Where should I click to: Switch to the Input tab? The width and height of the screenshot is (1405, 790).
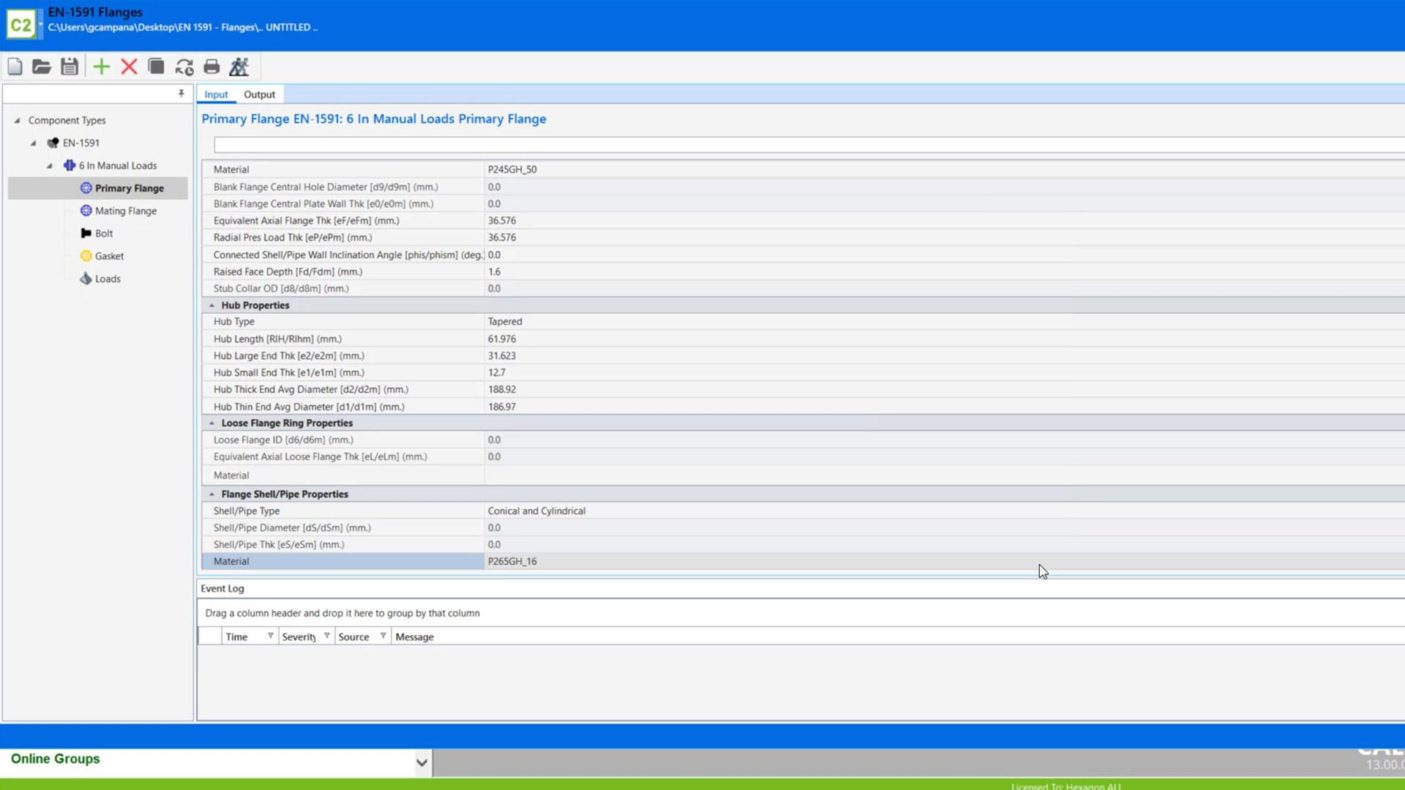pos(216,95)
